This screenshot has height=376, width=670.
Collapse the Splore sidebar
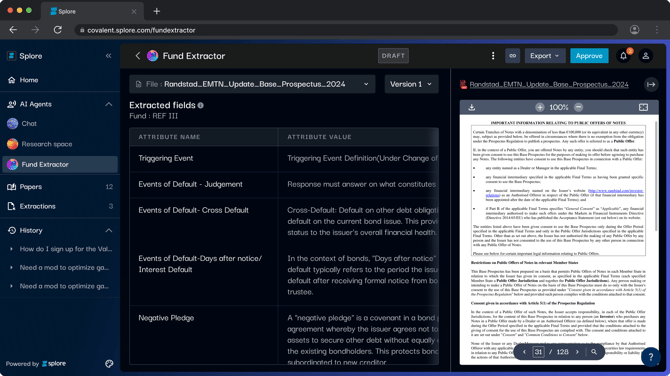[109, 56]
